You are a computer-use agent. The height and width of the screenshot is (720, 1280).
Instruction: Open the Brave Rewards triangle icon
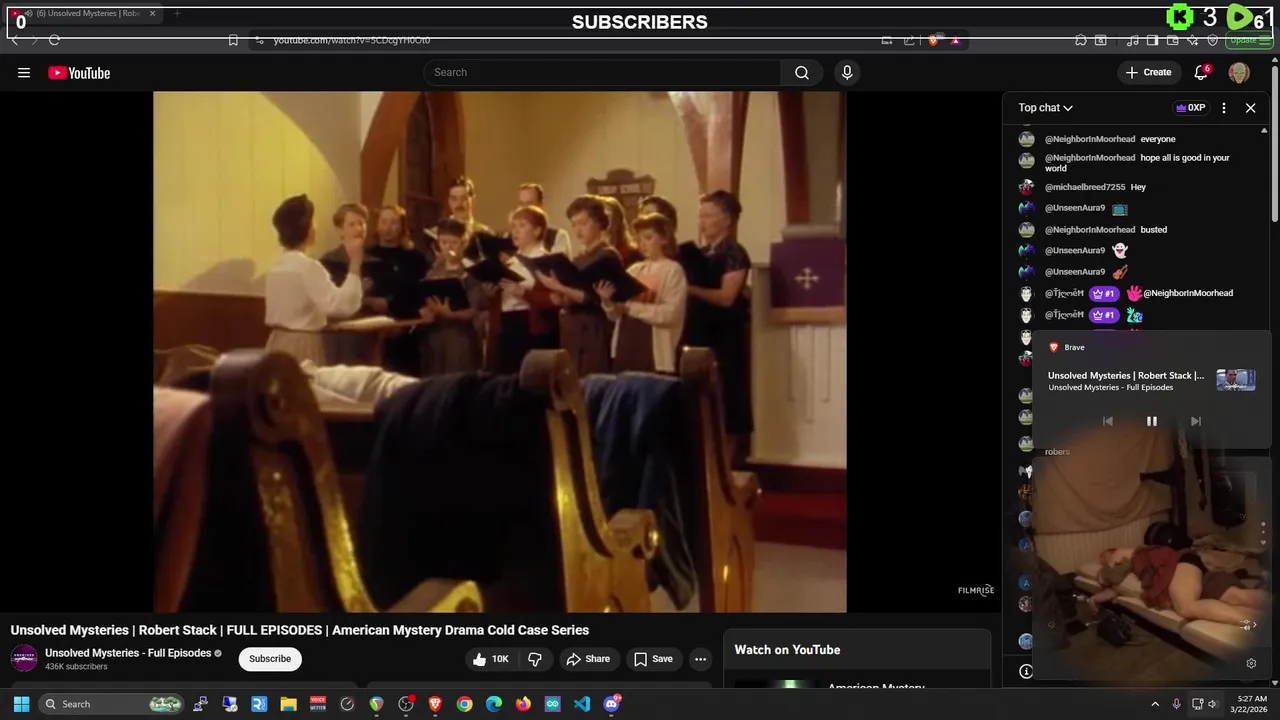[x=955, y=40]
